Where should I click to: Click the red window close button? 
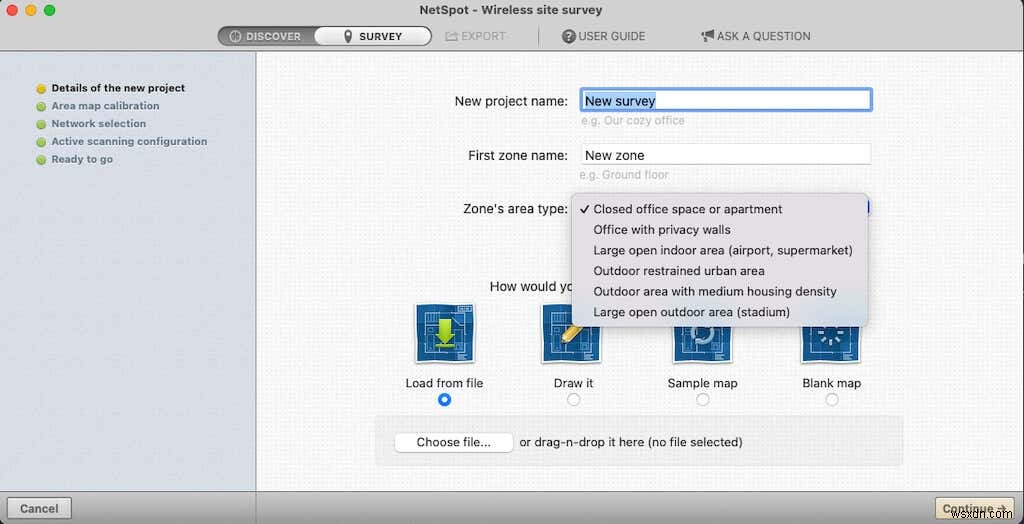tap(12, 10)
